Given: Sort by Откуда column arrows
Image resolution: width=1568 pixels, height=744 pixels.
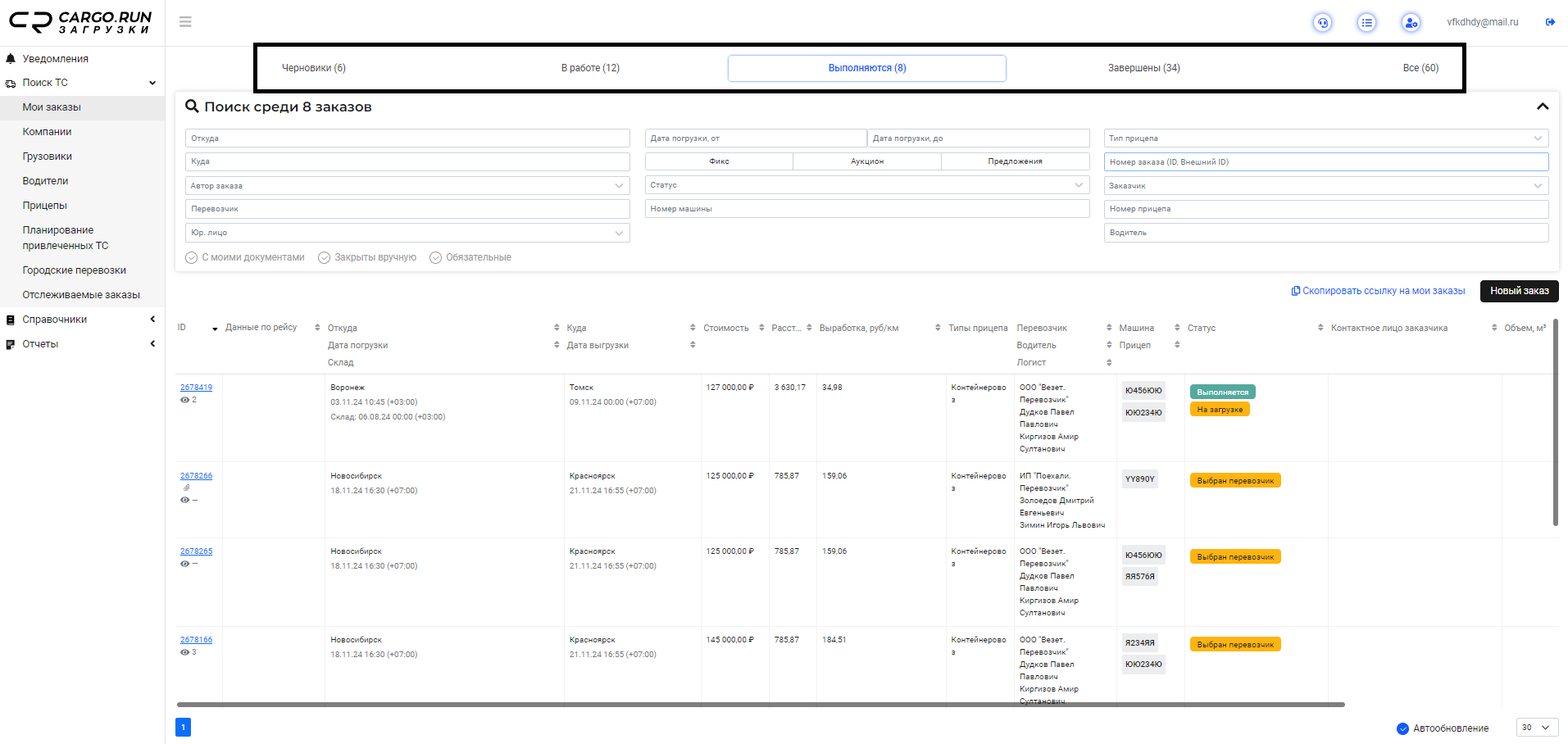Looking at the screenshot, I should click(557, 328).
